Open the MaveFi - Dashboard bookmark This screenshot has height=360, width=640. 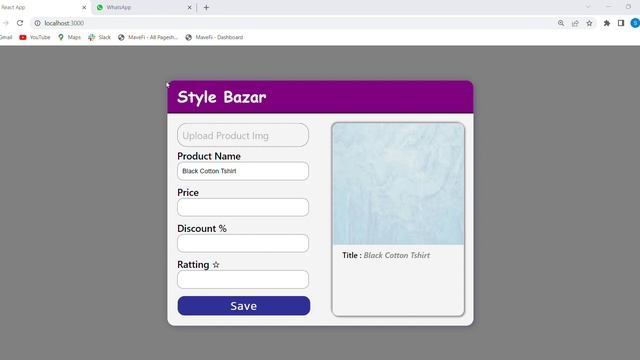click(214, 37)
